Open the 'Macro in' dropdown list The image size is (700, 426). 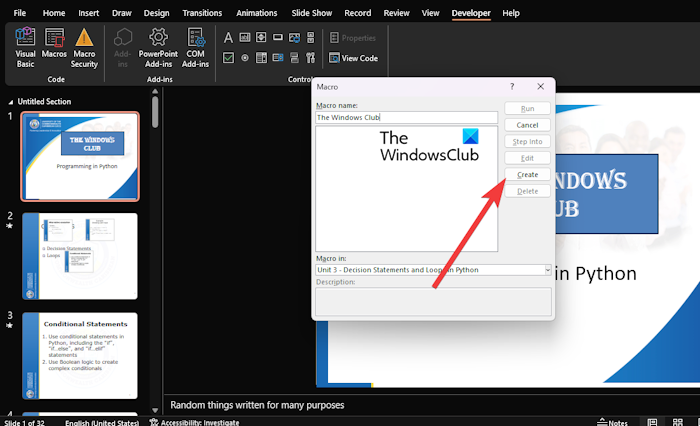pyautogui.click(x=547, y=270)
